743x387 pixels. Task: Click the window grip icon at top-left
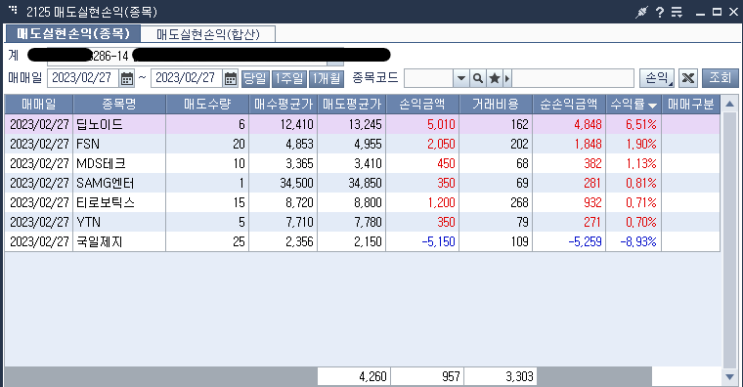13,10
